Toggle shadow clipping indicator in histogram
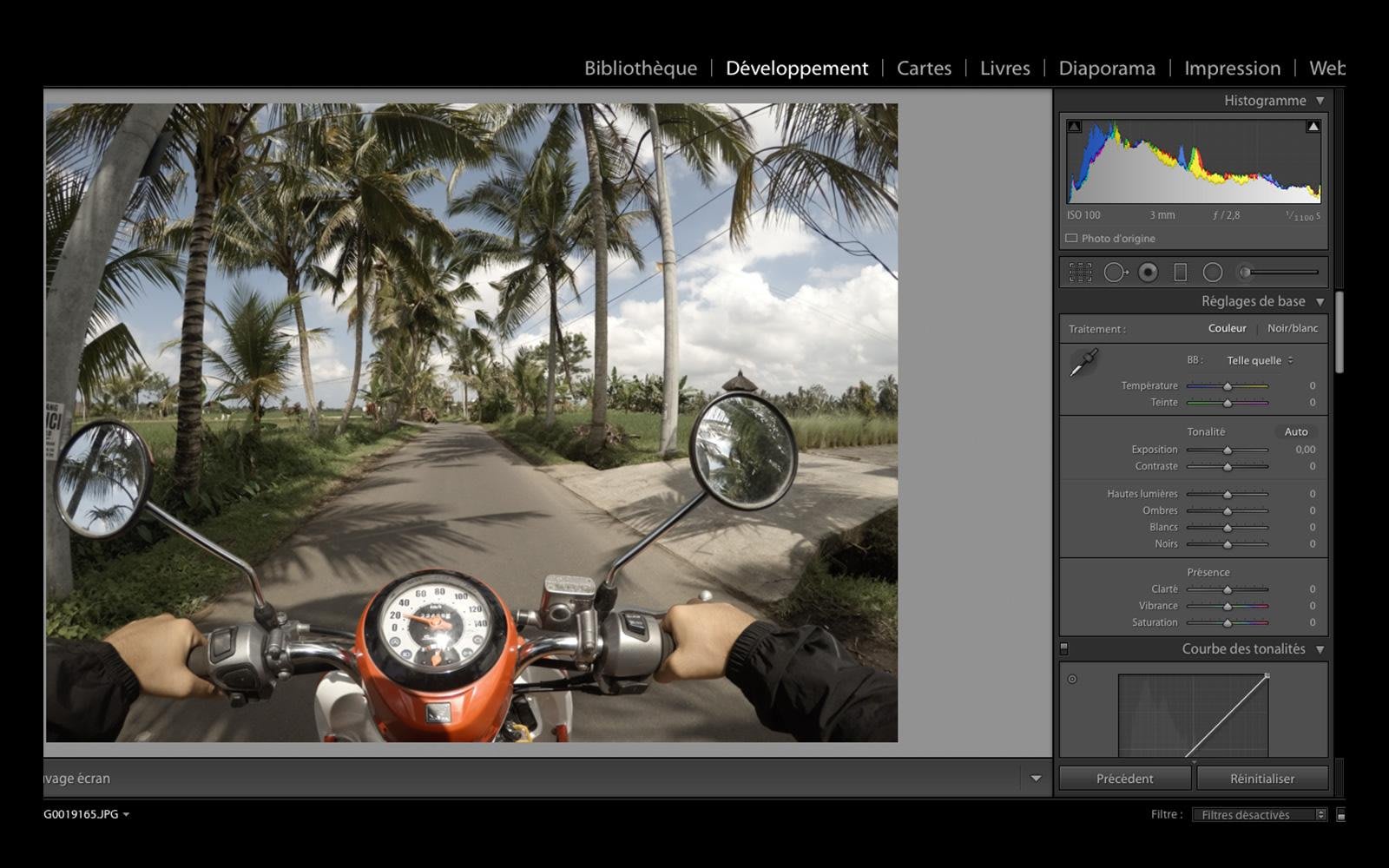Image resolution: width=1389 pixels, height=868 pixels. (1074, 127)
